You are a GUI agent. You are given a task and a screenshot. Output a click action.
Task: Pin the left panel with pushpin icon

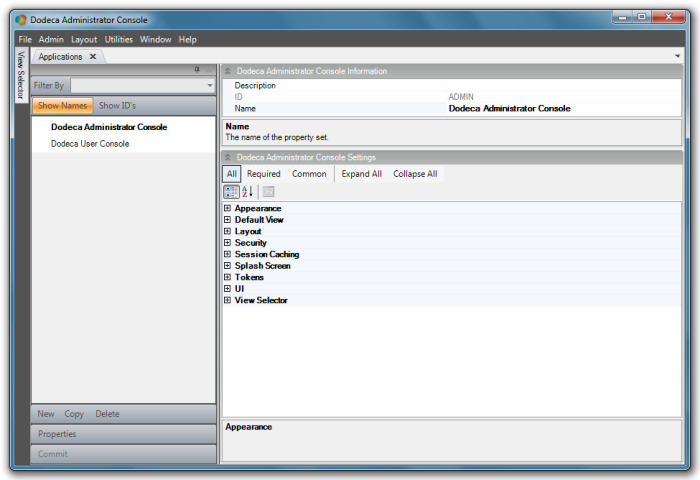pyautogui.click(x=197, y=70)
